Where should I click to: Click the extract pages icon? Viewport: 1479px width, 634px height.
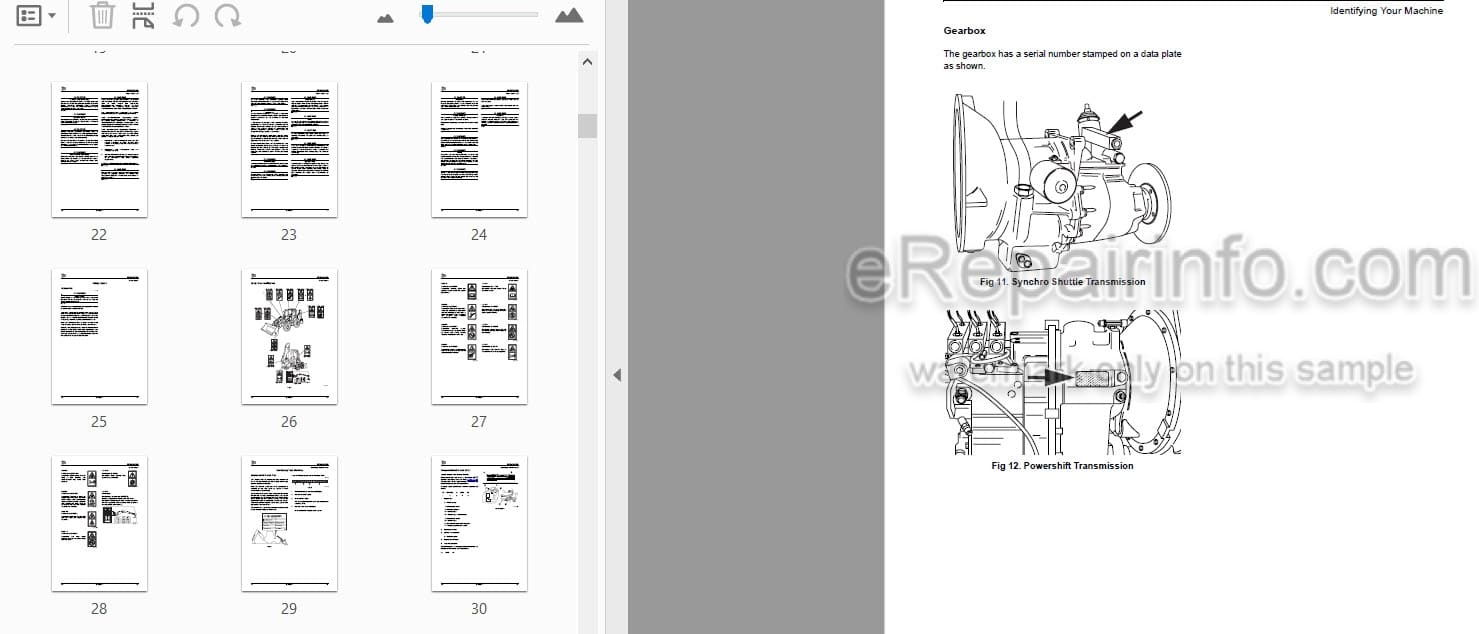(x=144, y=16)
